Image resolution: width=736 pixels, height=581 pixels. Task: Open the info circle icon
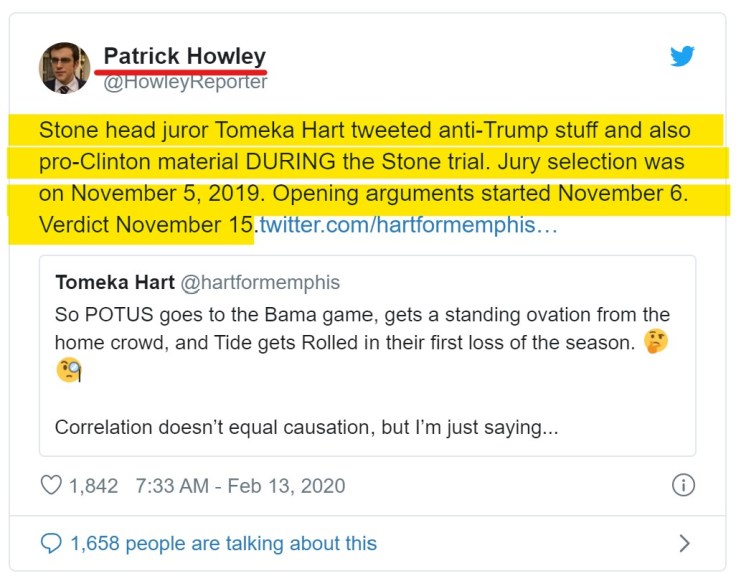click(x=683, y=486)
